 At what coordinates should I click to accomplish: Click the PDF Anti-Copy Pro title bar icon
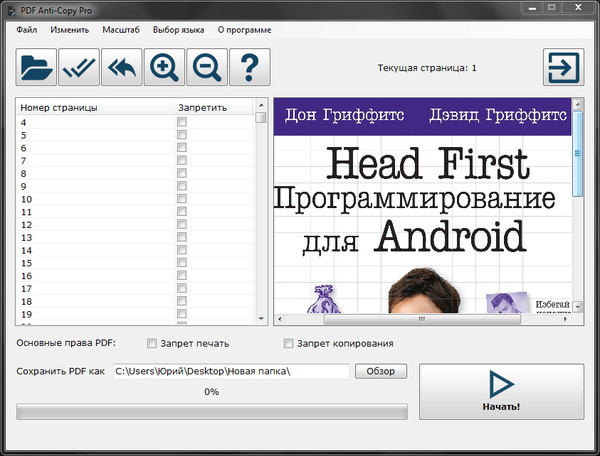[x=12, y=11]
